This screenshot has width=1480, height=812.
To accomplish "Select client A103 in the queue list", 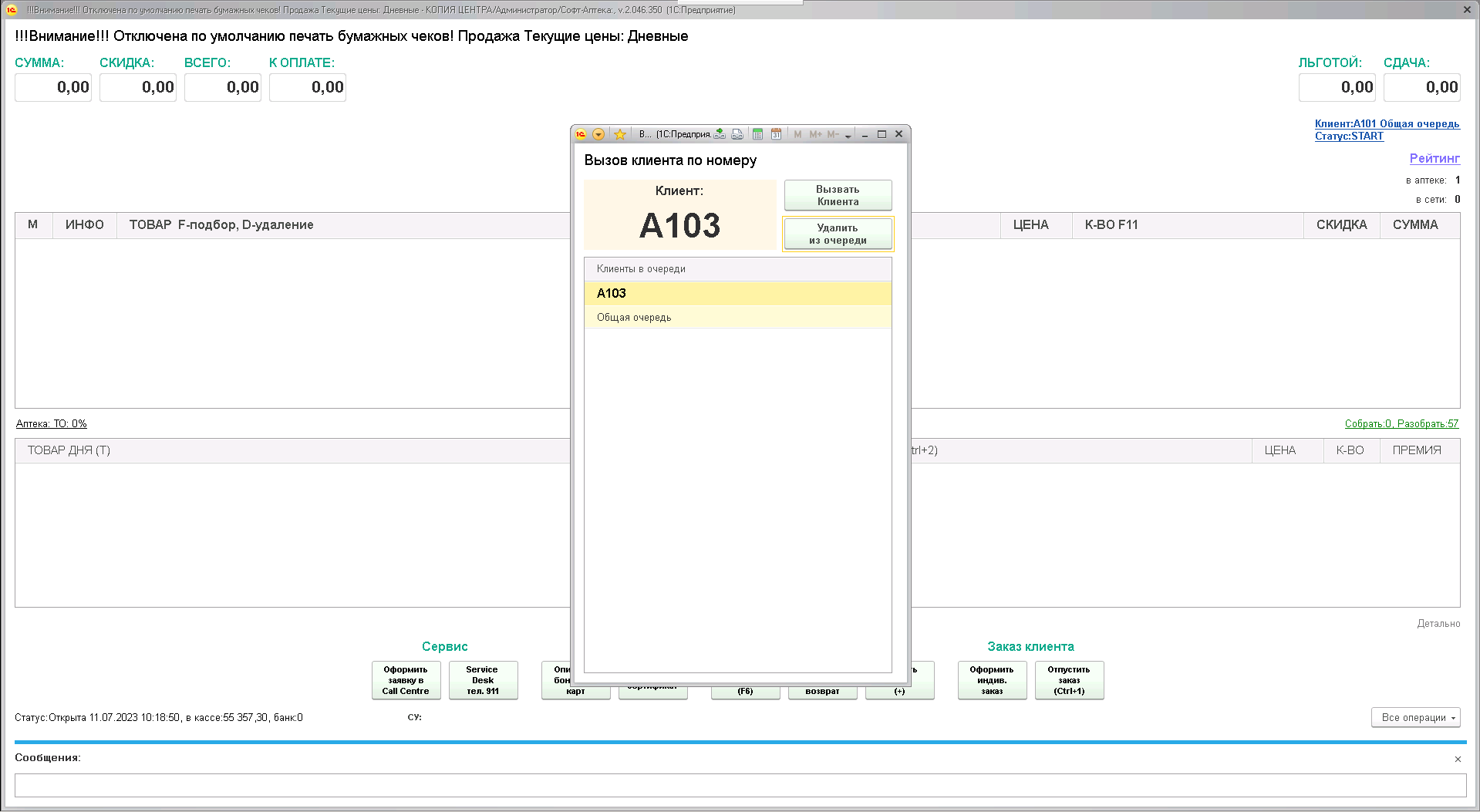I will [x=737, y=293].
